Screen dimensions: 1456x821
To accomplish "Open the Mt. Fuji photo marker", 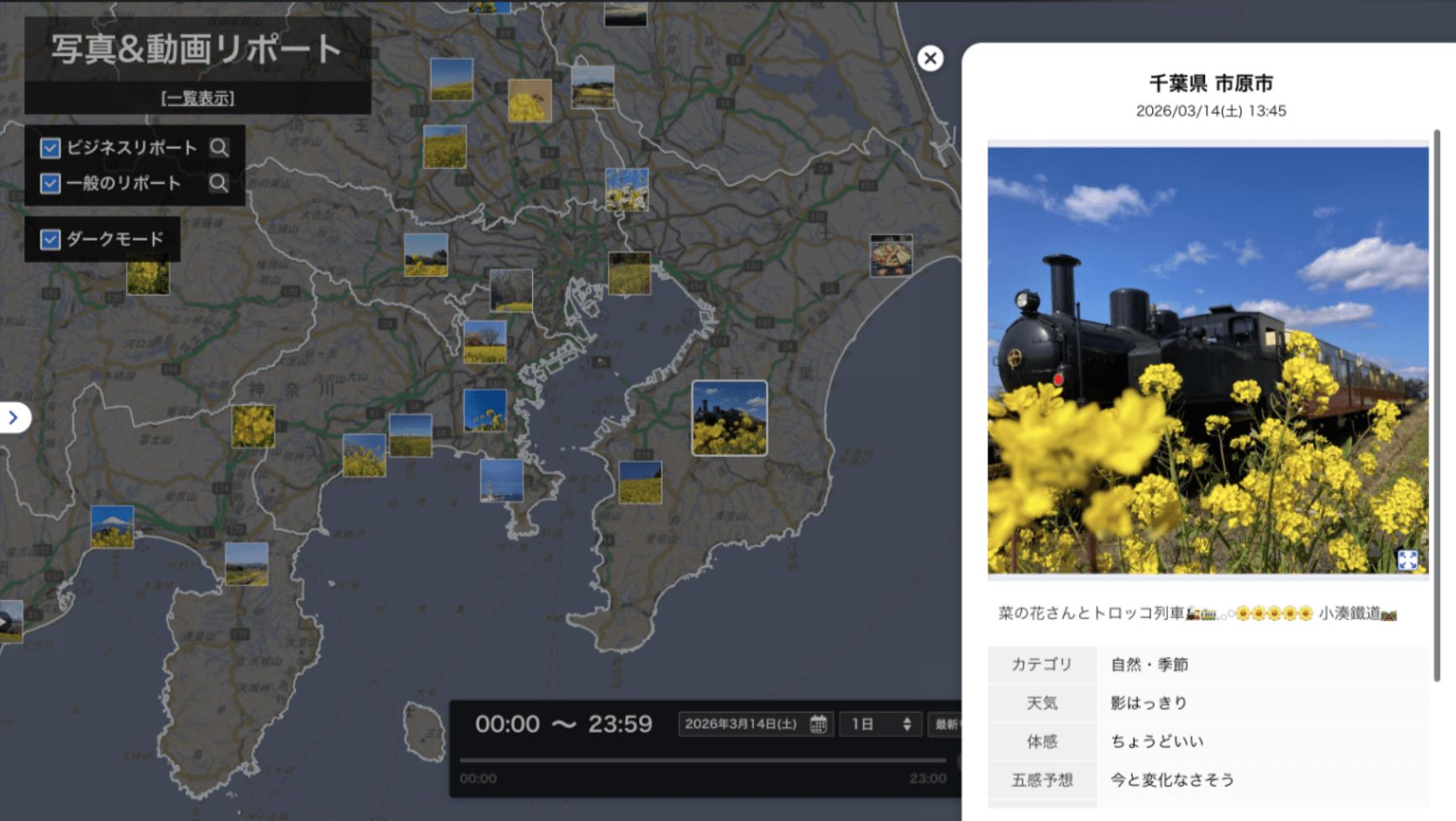I will [112, 526].
